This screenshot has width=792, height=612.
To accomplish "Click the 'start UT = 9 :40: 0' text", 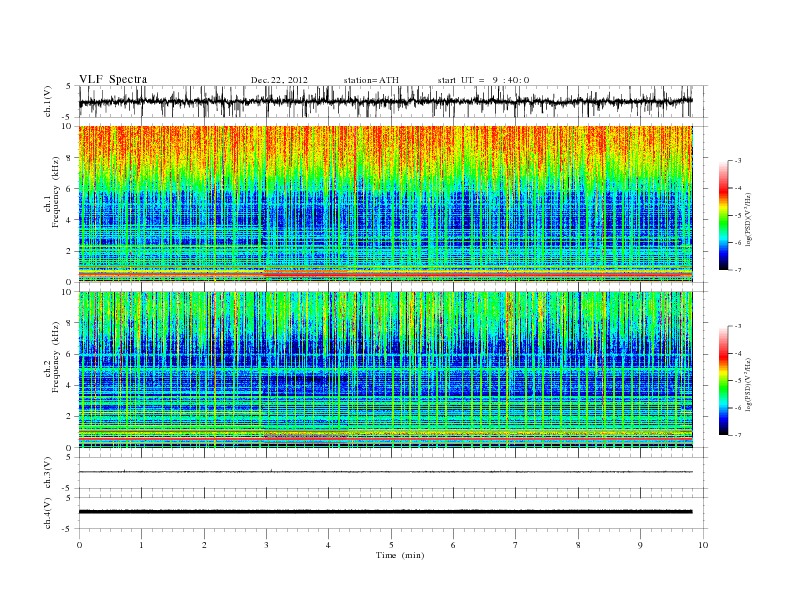I will (x=483, y=80).
